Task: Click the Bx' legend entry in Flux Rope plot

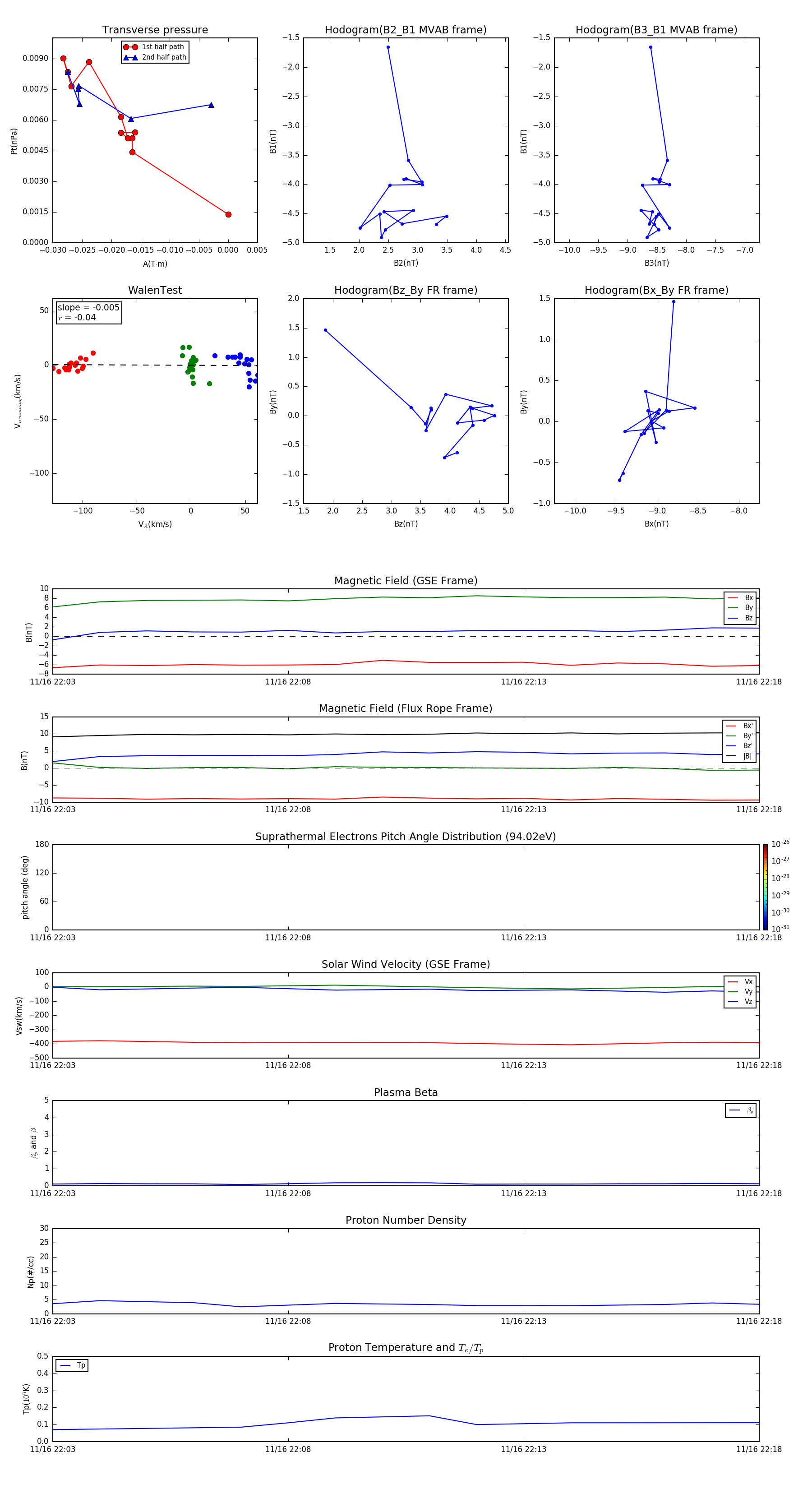Action: [739, 726]
